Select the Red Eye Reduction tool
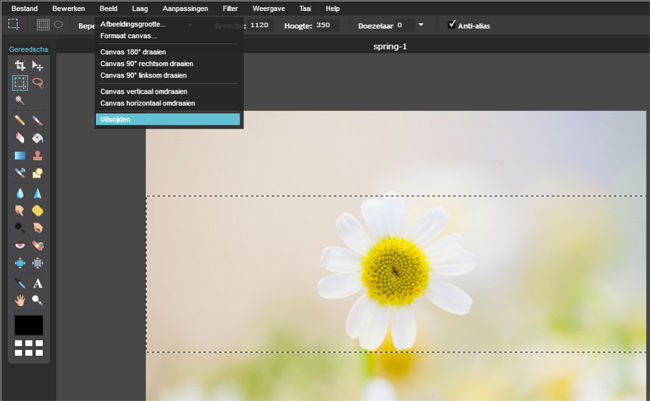This screenshot has width=650, height=401. (19, 245)
